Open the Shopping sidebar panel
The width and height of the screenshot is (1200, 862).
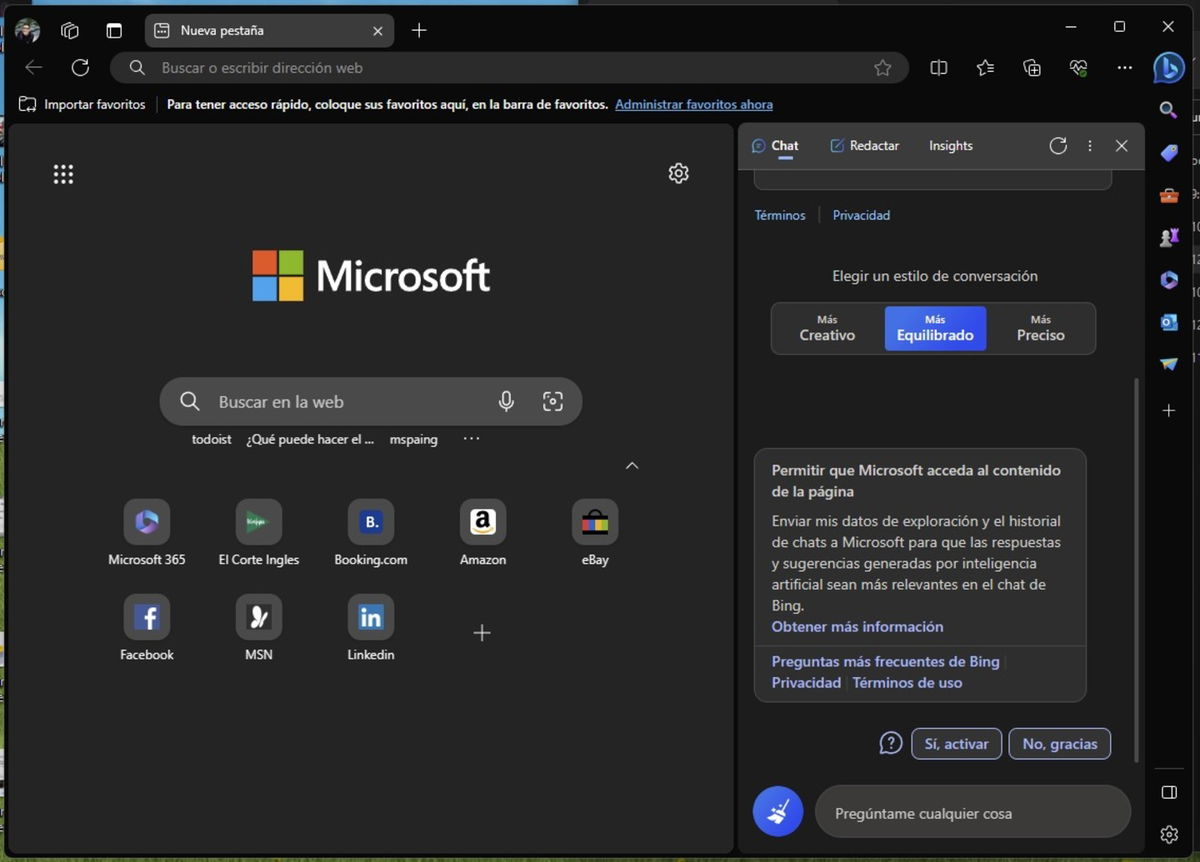click(1167, 152)
